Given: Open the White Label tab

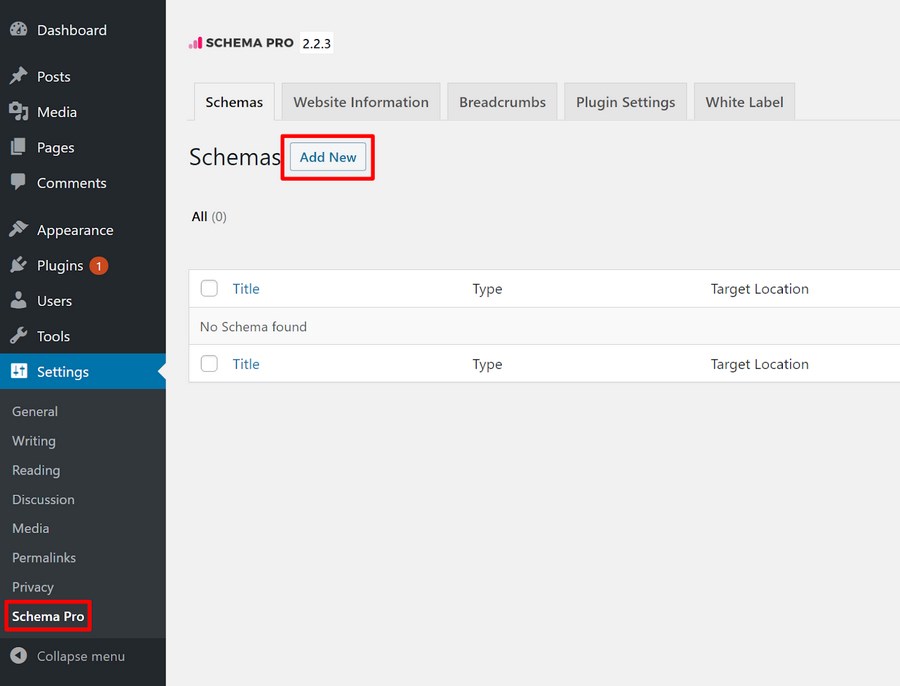Looking at the screenshot, I should coord(744,102).
